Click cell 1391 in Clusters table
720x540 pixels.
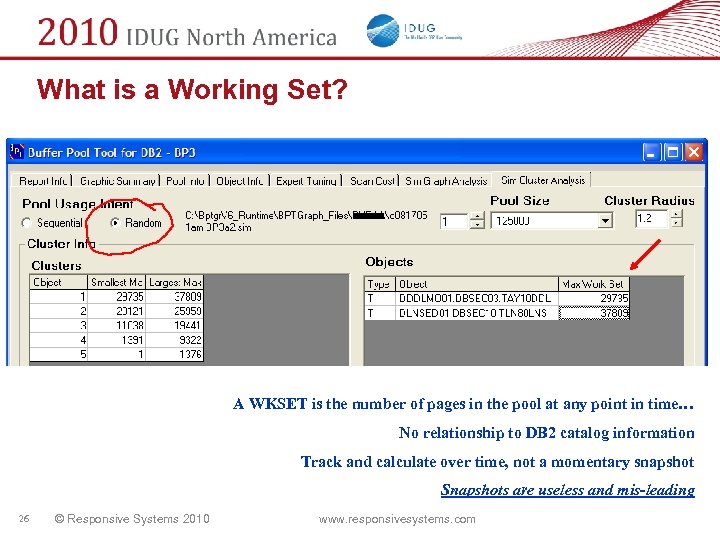pyautogui.click(x=116, y=340)
